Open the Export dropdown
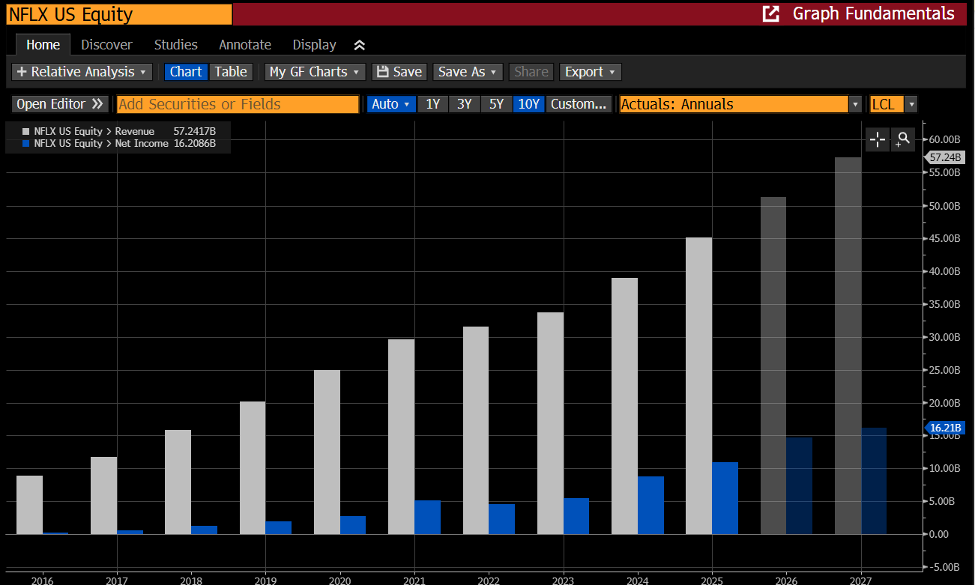 [x=590, y=72]
